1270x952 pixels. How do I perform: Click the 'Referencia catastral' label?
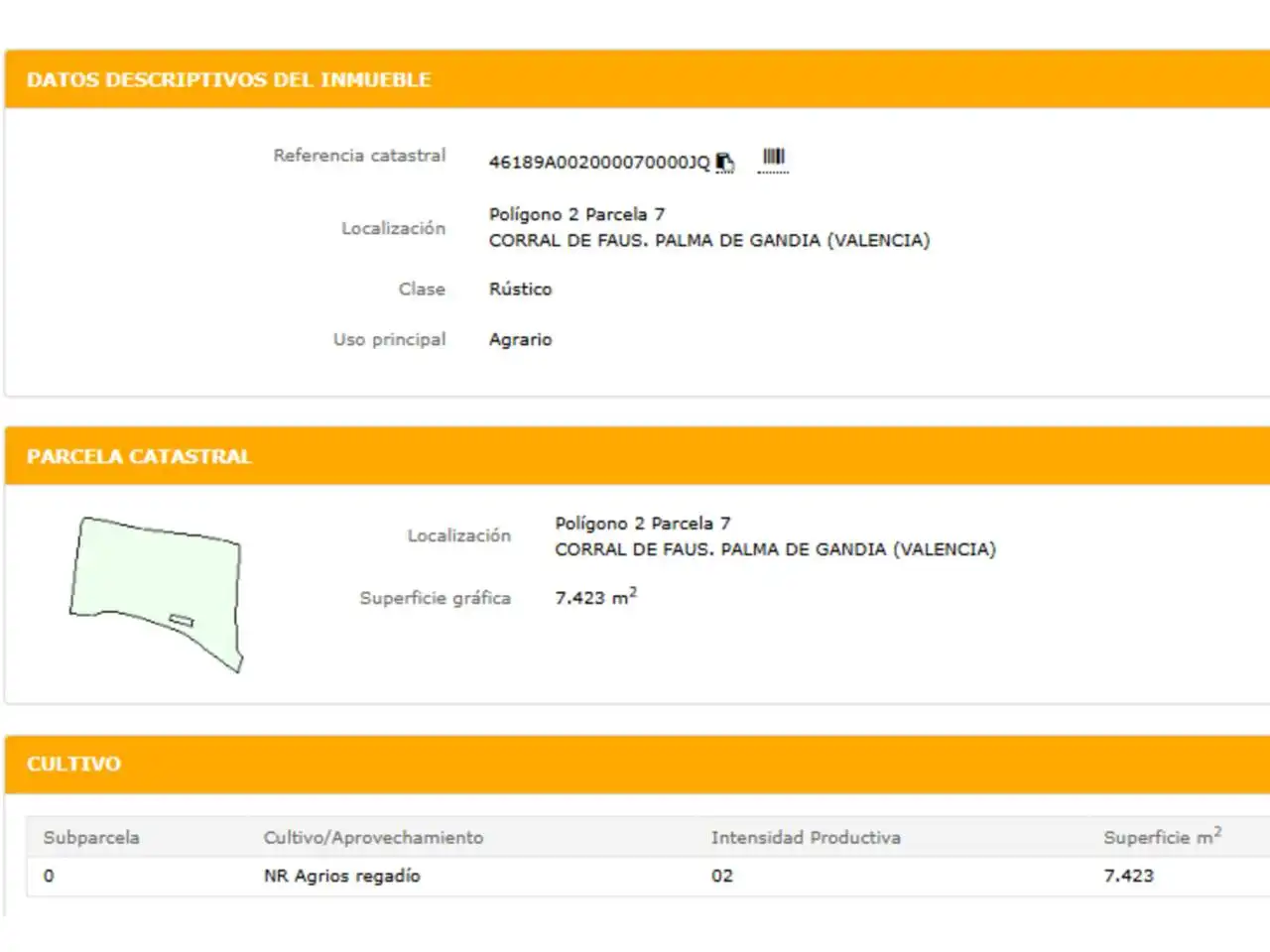(359, 156)
